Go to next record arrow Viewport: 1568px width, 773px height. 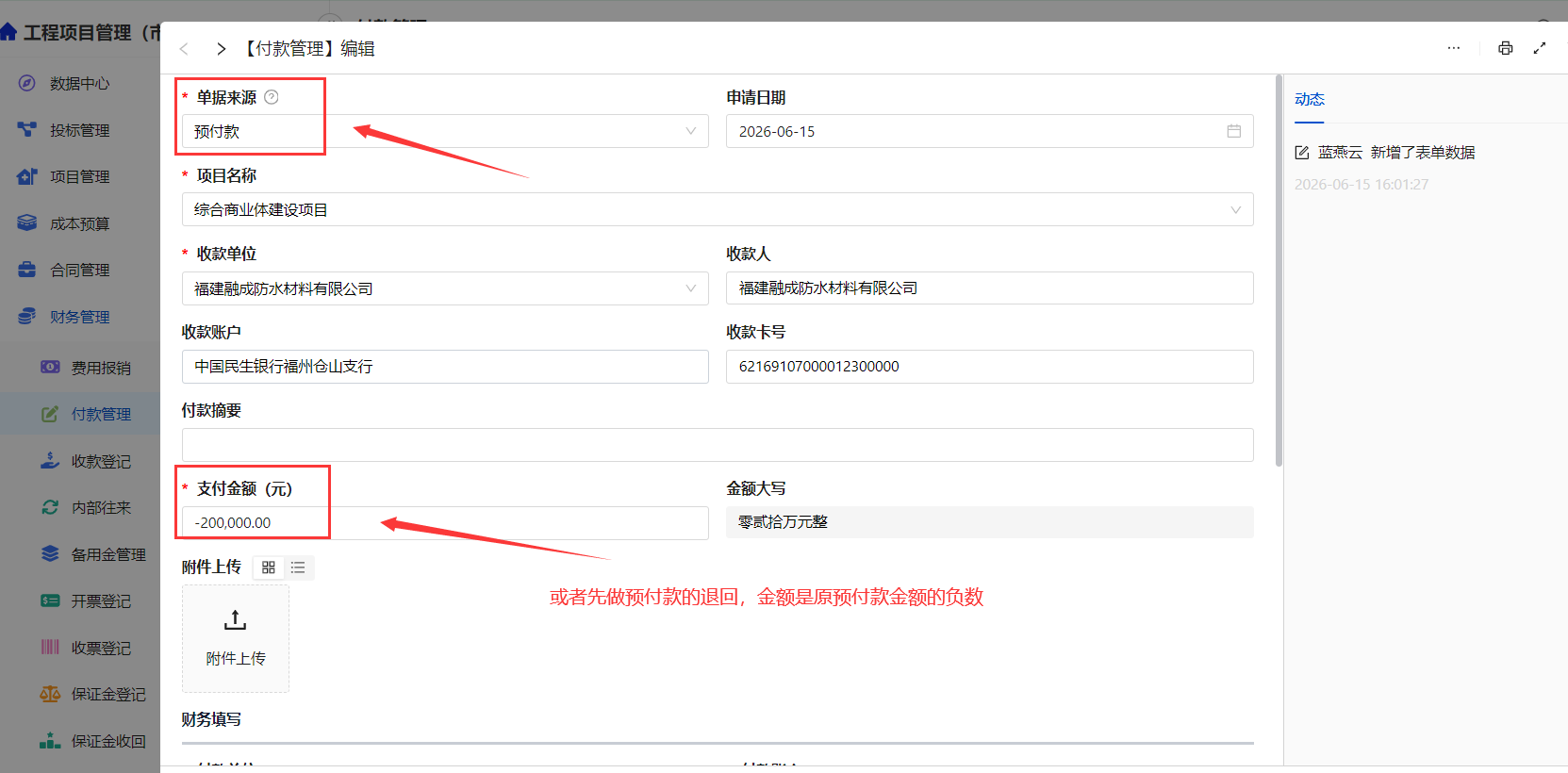pyautogui.click(x=221, y=49)
